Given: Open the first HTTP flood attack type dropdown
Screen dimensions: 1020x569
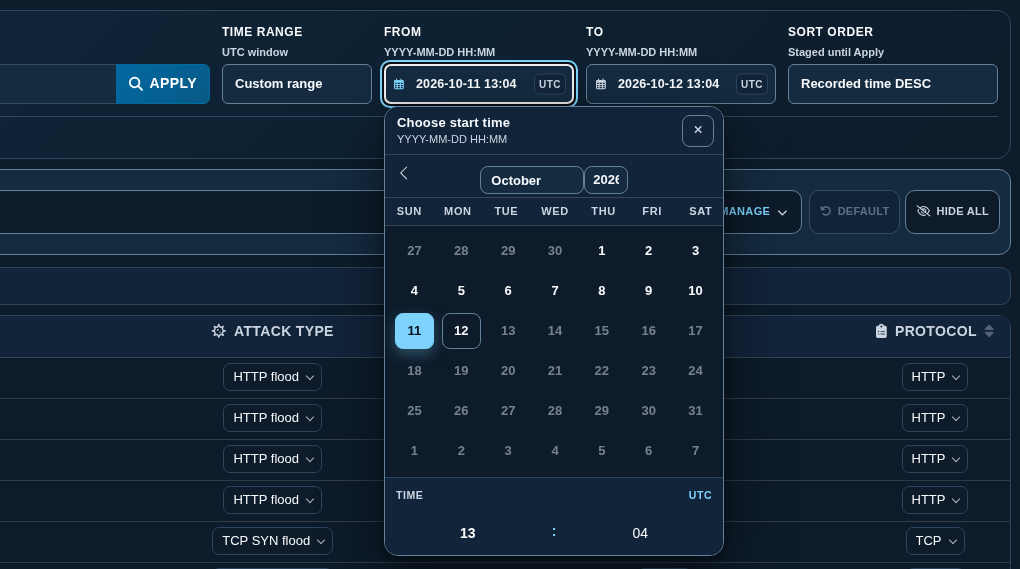Looking at the screenshot, I should click(x=273, y=377).
